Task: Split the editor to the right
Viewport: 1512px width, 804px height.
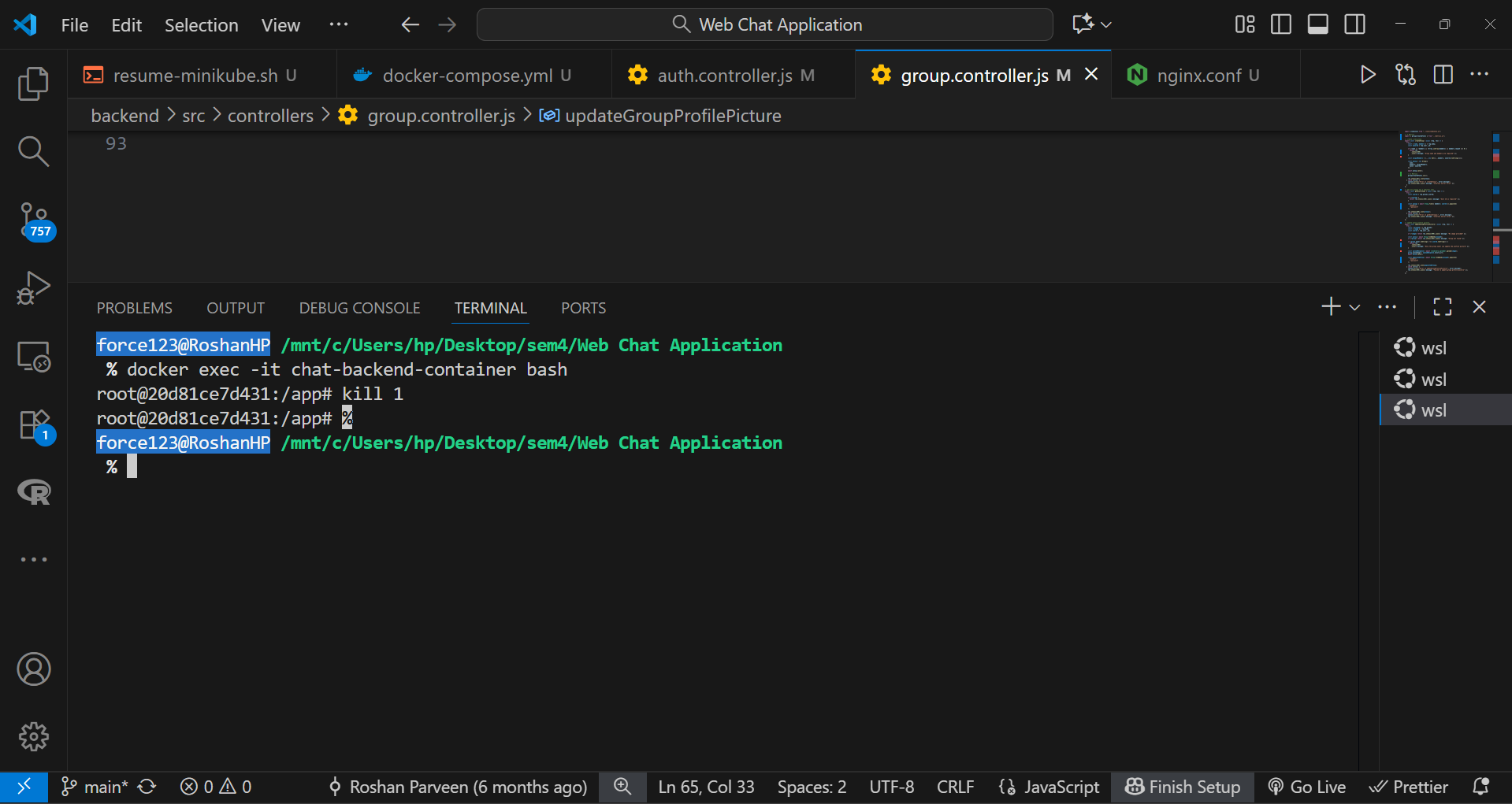Action: click(1443, 75)
